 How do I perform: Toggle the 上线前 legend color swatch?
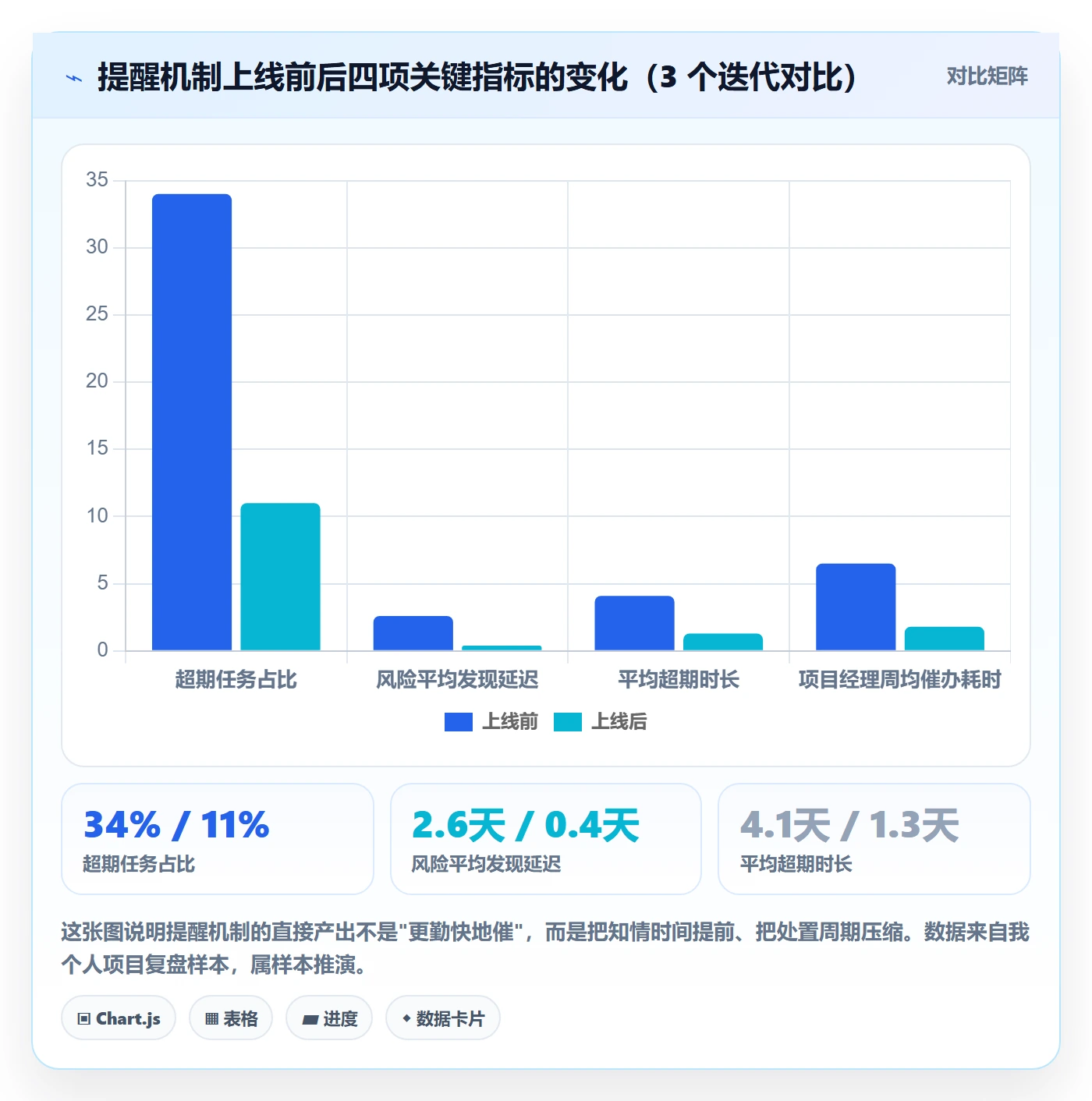coord(459,722)
